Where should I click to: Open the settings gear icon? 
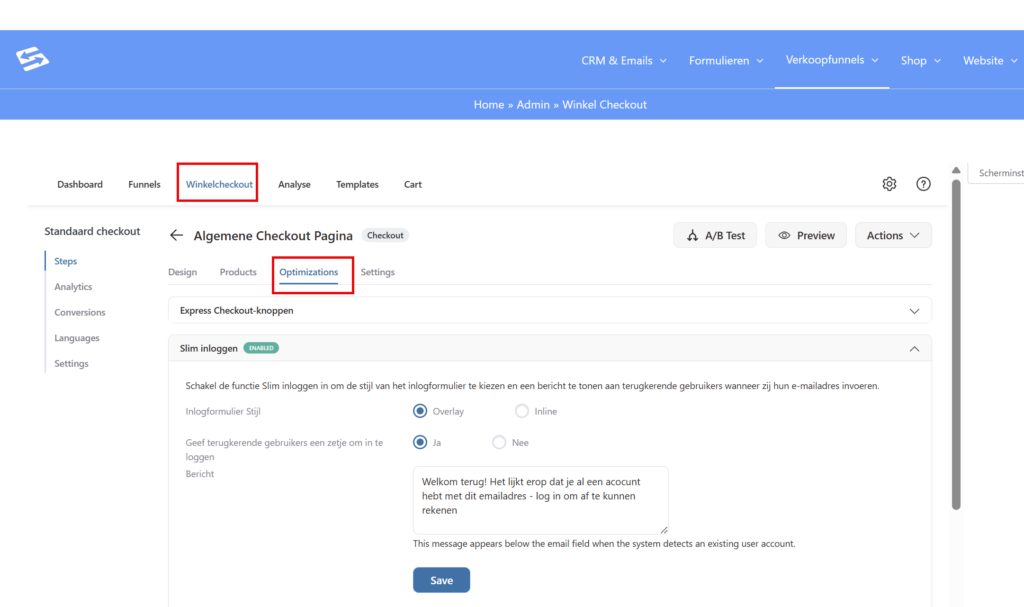(889, 184)
